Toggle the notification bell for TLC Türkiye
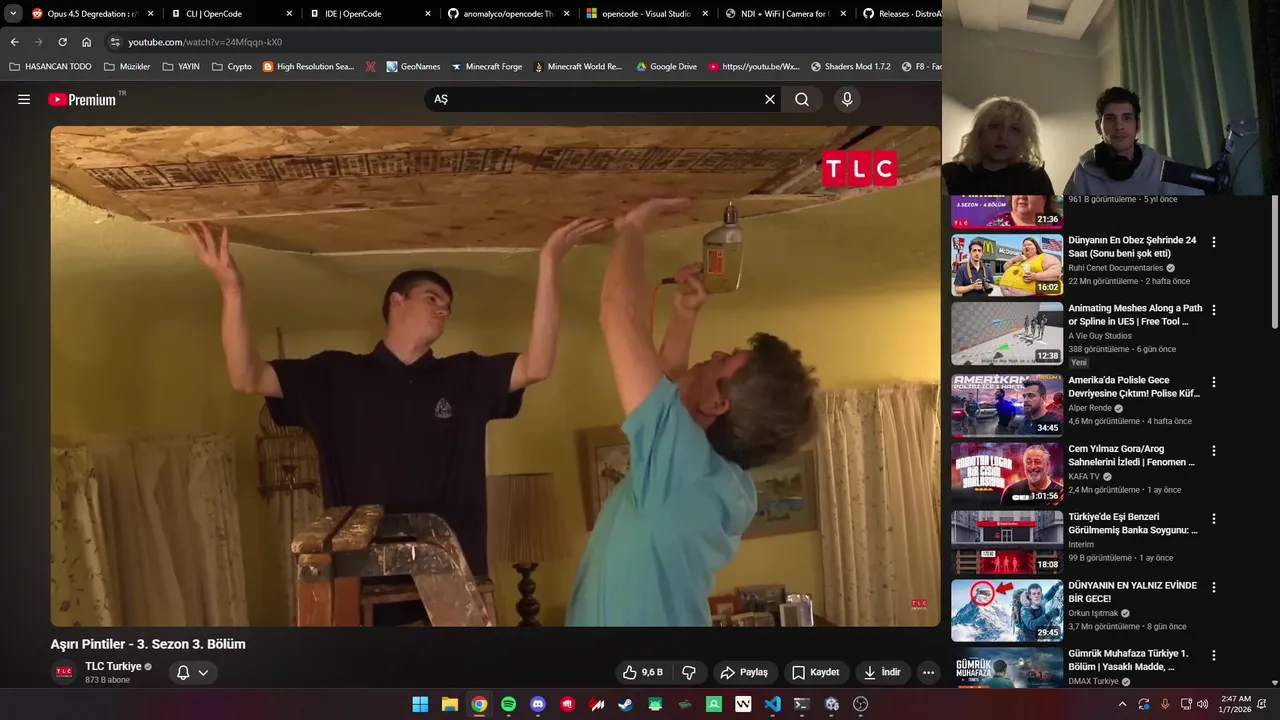Image resolution: width=1280 pixels, height=720 pixels. 183,672
